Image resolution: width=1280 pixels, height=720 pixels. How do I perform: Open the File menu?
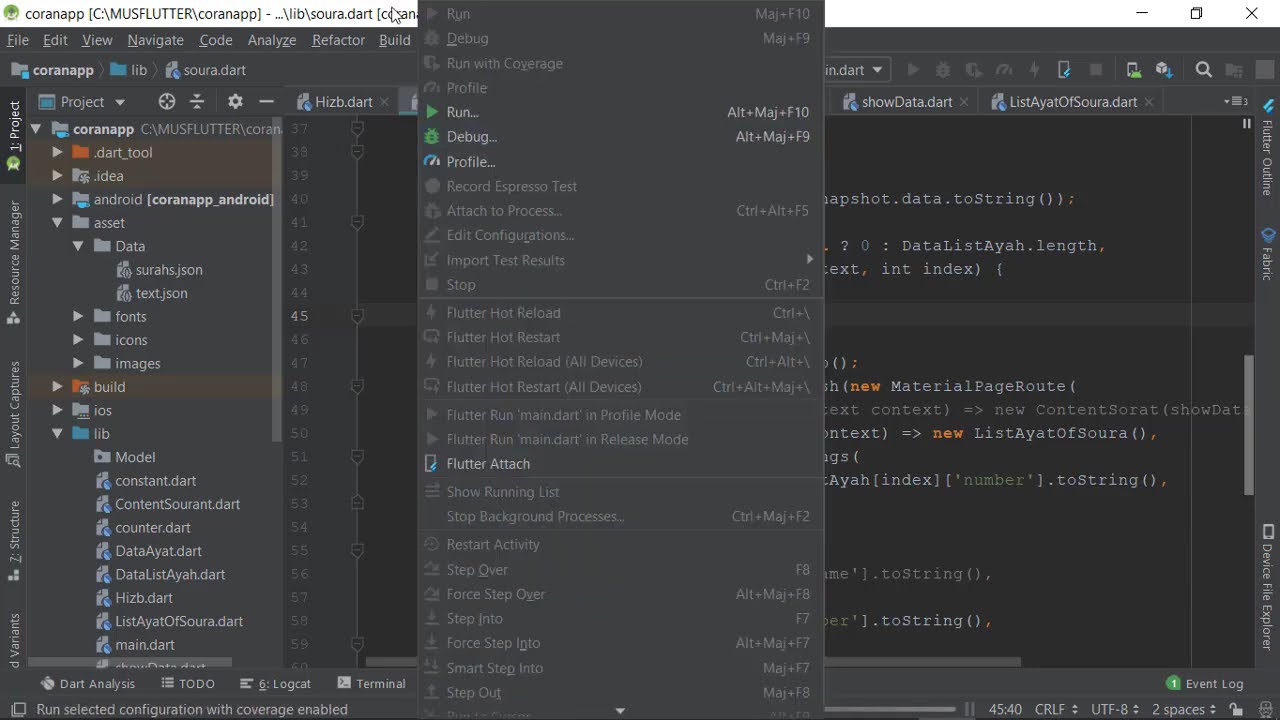point(18,40)
